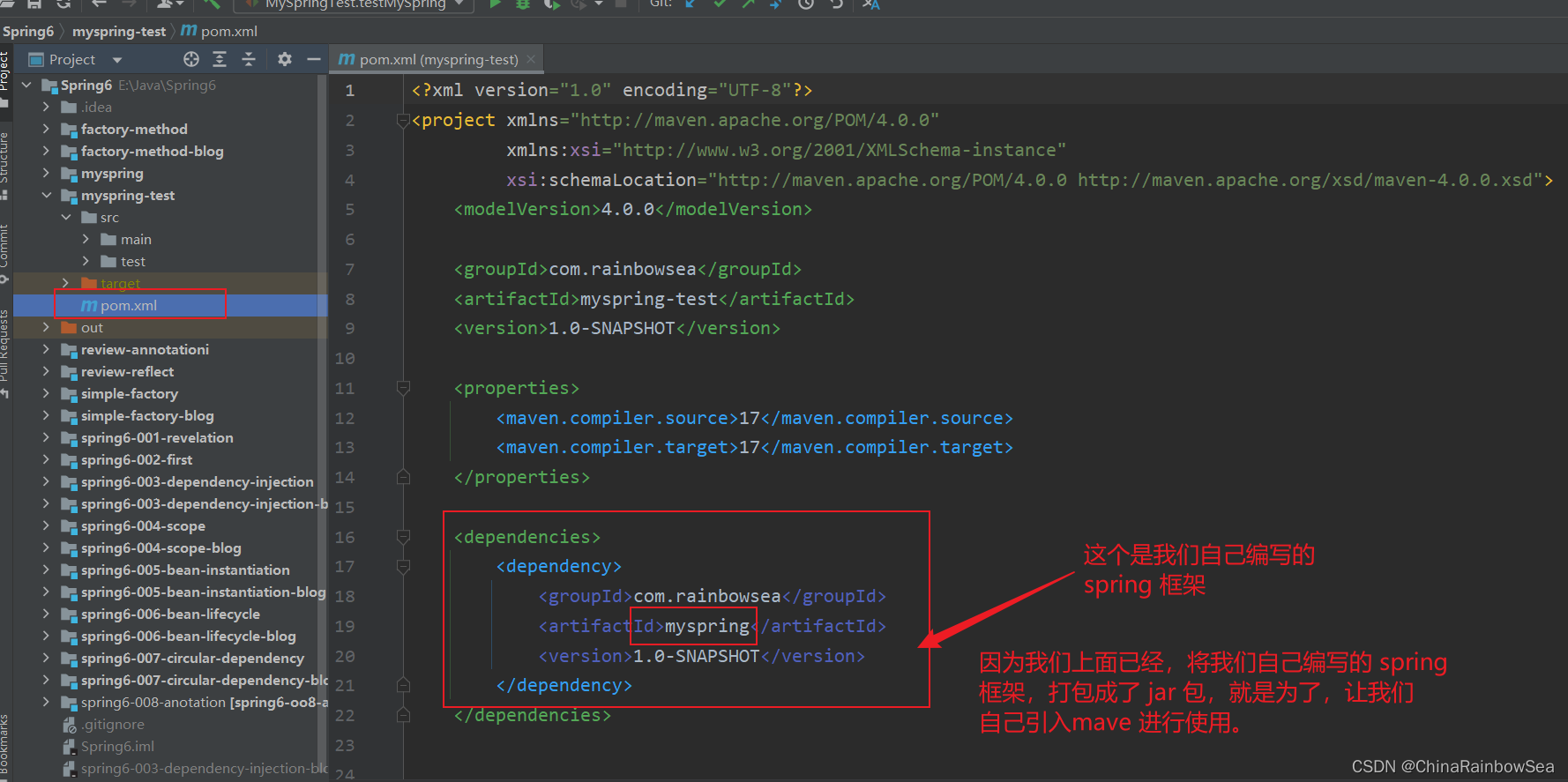The image size is (1568, 782).
Task: Open Git history clock icon
Action: [806, 4]
